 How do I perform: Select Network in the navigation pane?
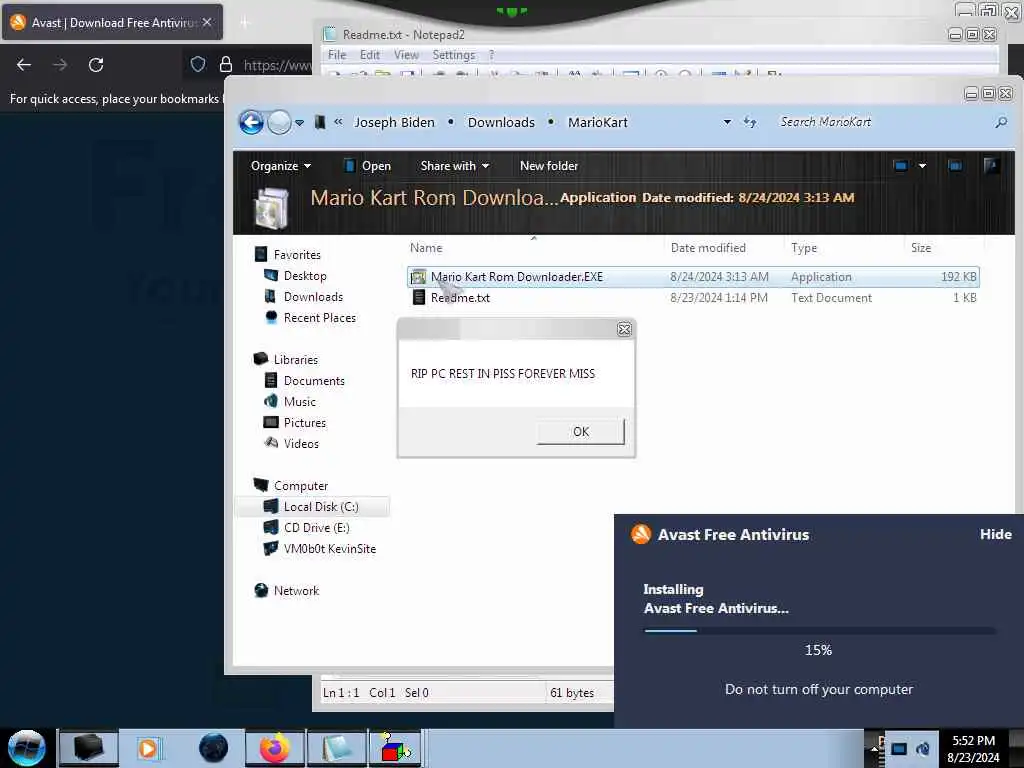(296, 590)
